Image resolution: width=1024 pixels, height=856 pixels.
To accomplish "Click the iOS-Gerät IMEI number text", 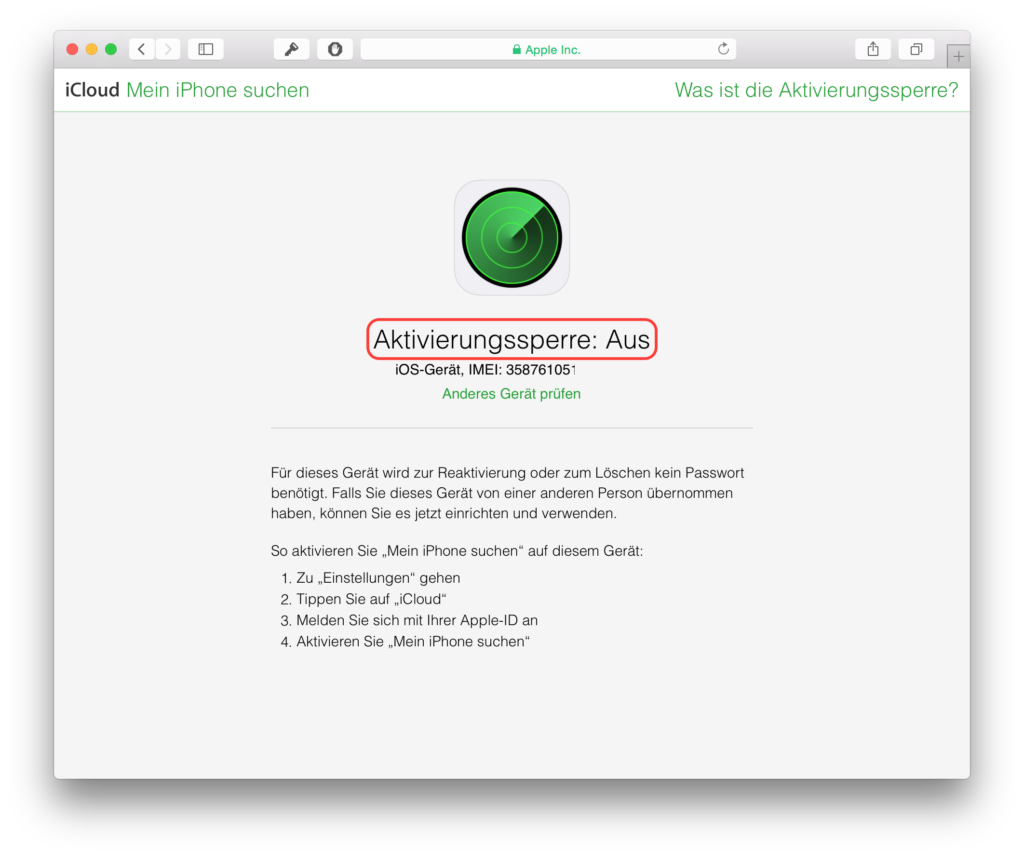I will pyautogui.click(x=485, y=370).
